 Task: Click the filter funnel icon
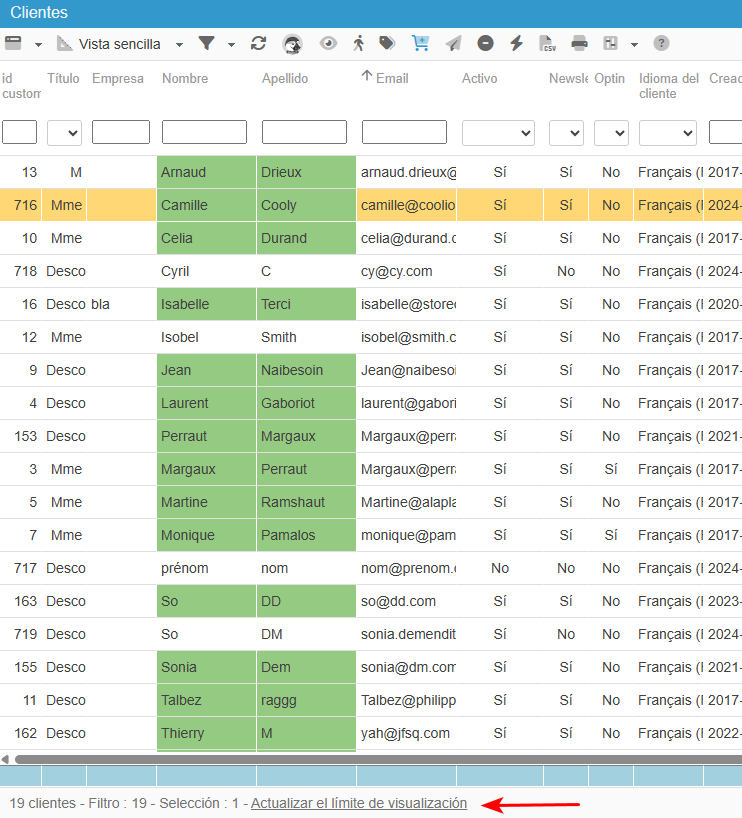[207, 43]
